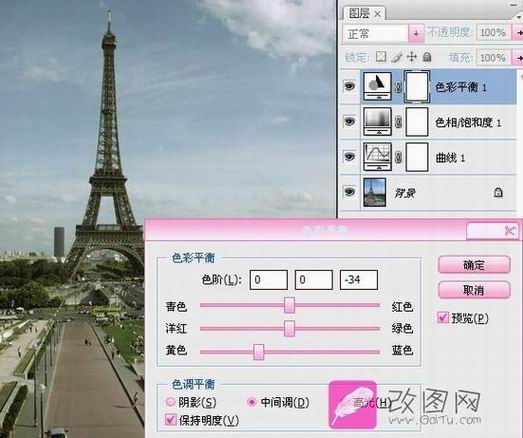Toggle visibility of 色相/饱和度 1 layer
523x438 pixels.
click(349, 121)
